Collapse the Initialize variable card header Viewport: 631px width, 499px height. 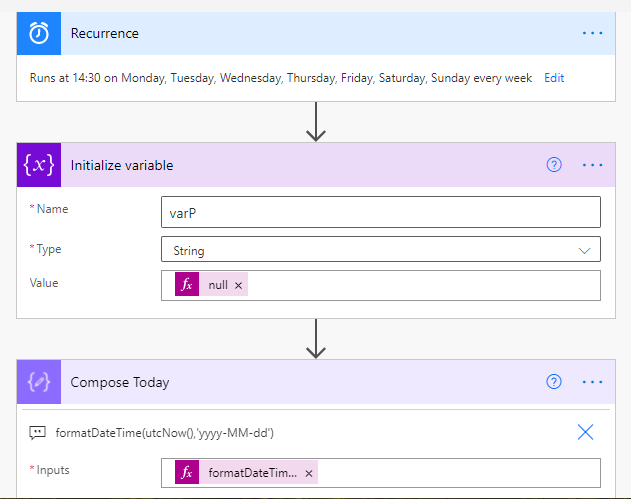(300, 165)
